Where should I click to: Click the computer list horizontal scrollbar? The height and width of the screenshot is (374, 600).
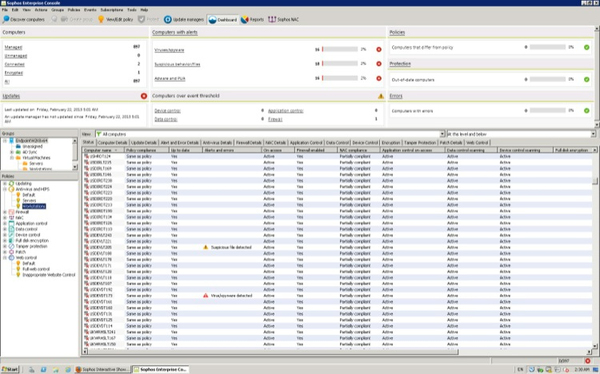click(272, 351)
